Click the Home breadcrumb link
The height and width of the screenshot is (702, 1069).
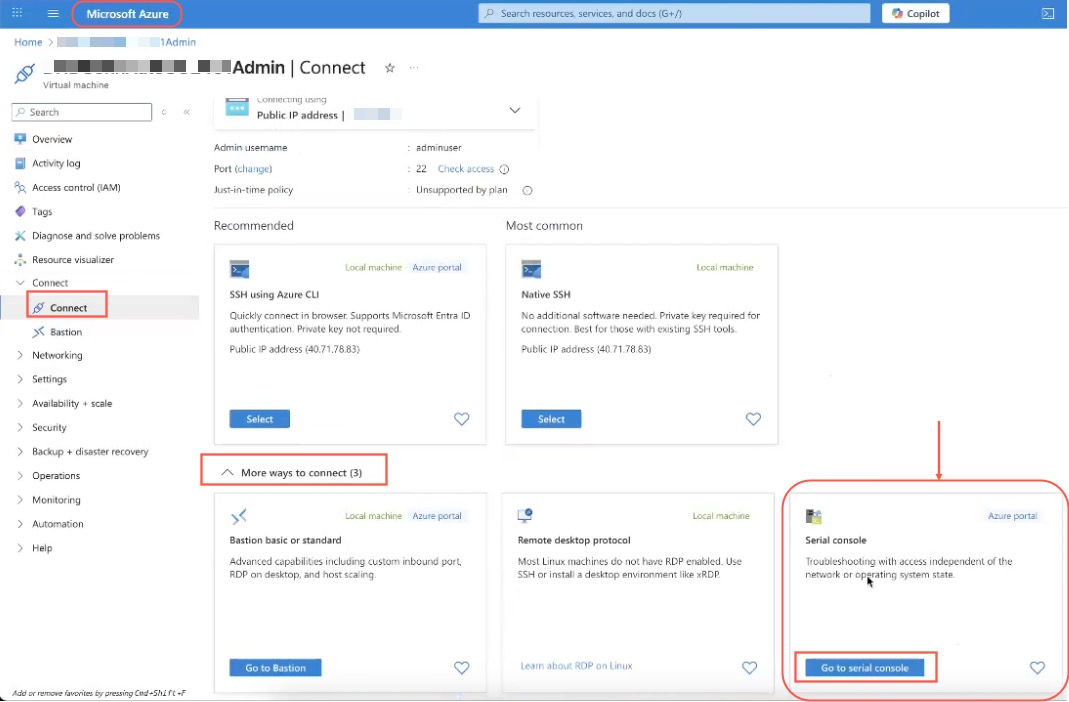[x=28, y=42]
